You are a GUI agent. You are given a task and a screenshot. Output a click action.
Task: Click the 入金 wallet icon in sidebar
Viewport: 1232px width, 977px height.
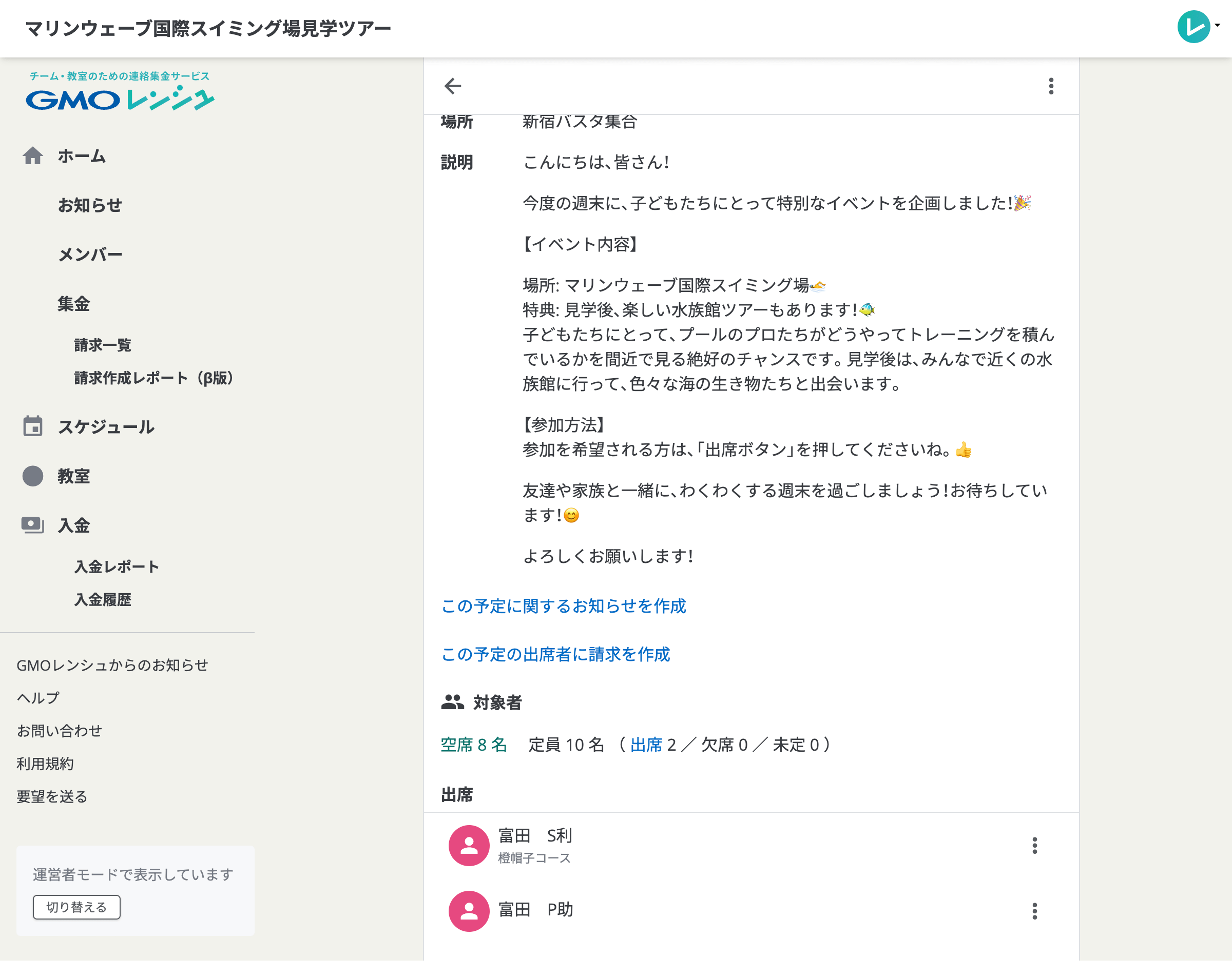pyautogui.click(x=33, y=524)
